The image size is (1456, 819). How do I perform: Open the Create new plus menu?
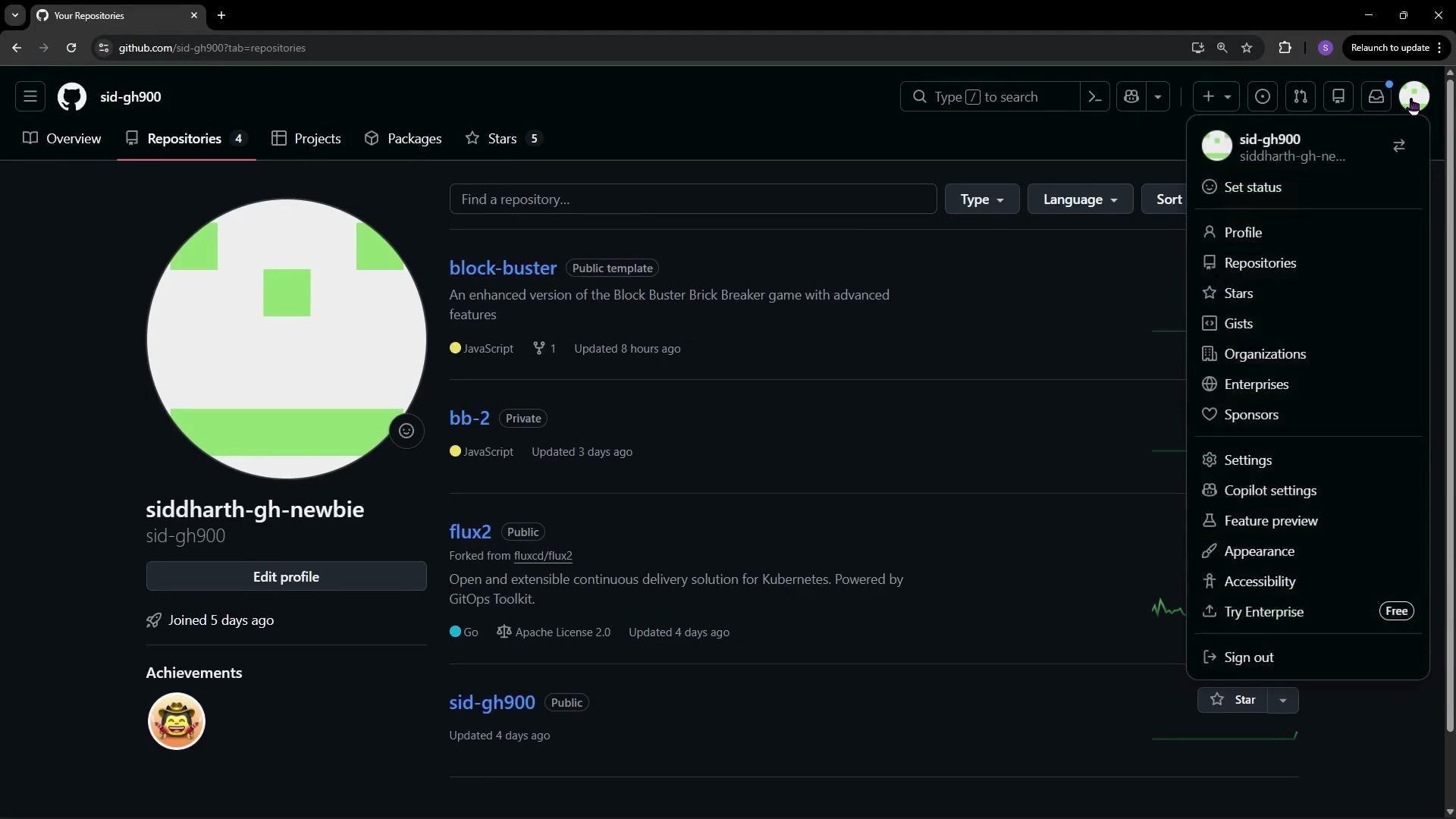1216,96
